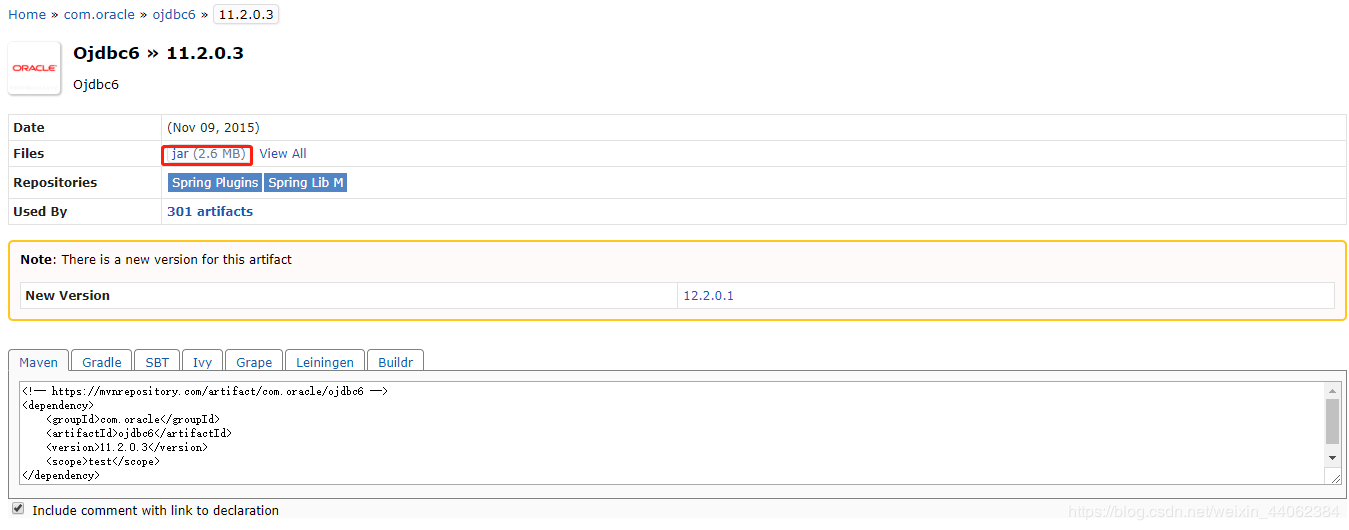Click the Oracle logo icon
The image size is (1349, 530).
[x=35, y=68]
